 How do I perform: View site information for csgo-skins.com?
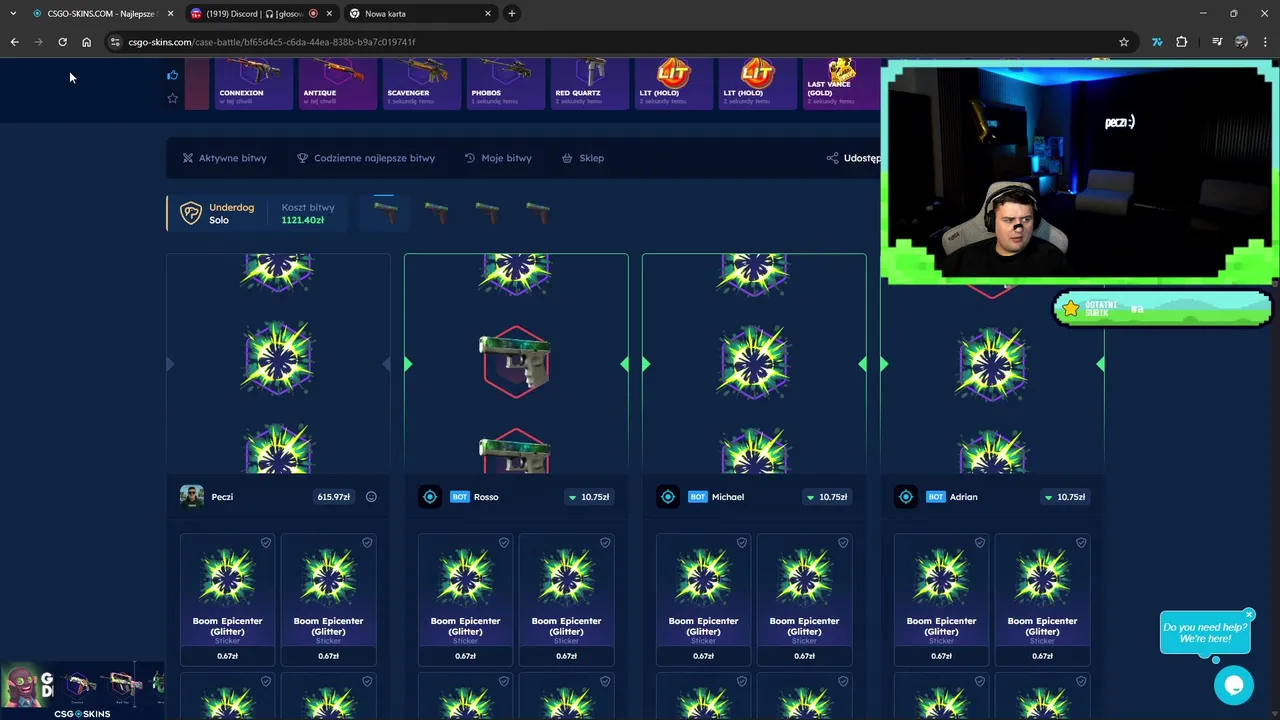click(x=115, y=42)
